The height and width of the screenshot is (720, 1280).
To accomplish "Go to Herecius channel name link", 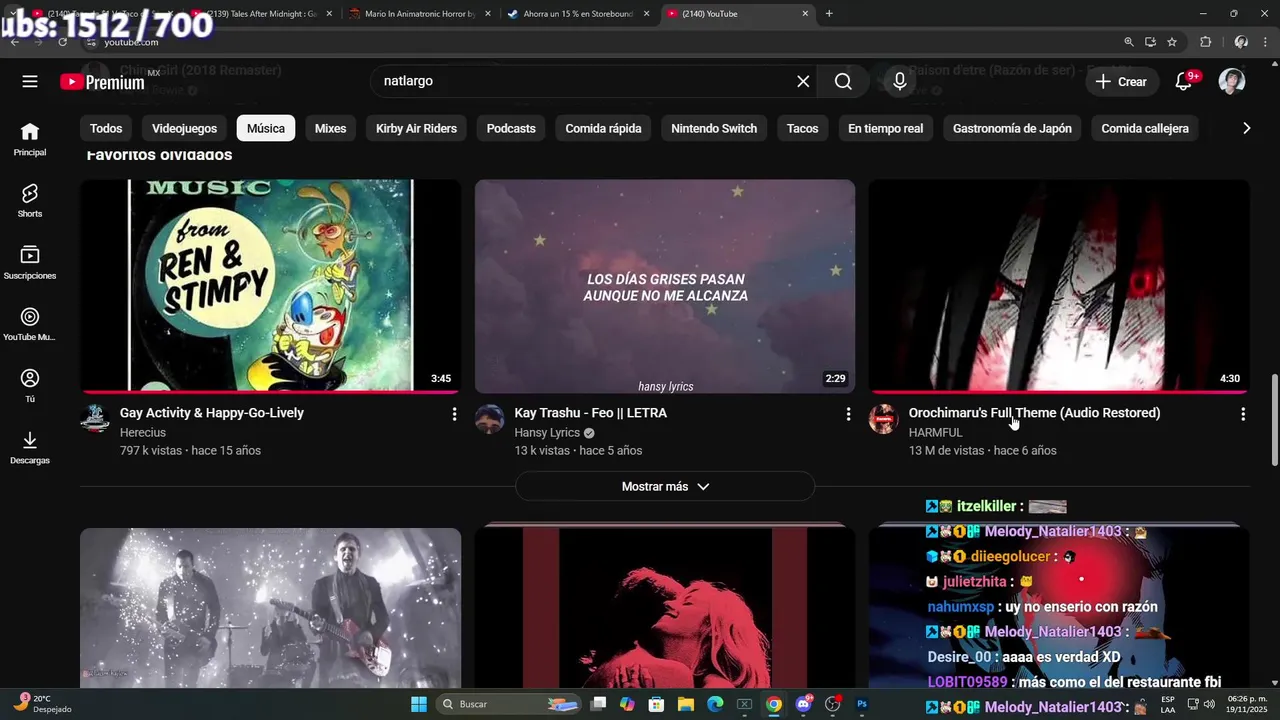I will [143, 433].
